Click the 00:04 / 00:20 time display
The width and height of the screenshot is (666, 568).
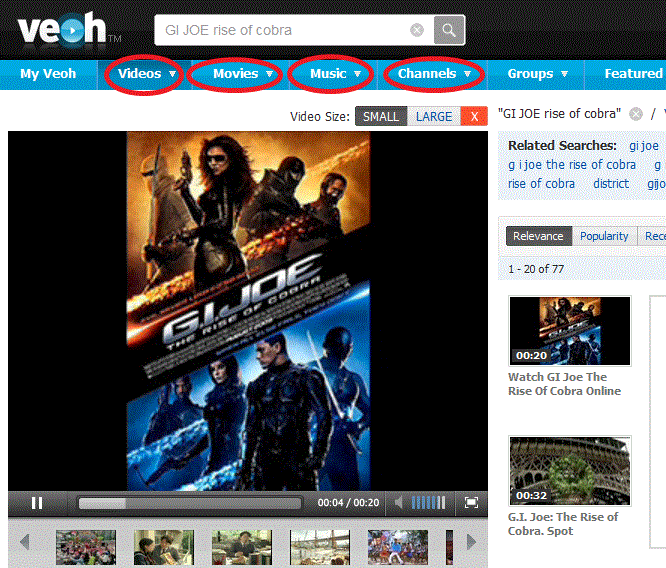pyautogui.click(x=348, y=503)
